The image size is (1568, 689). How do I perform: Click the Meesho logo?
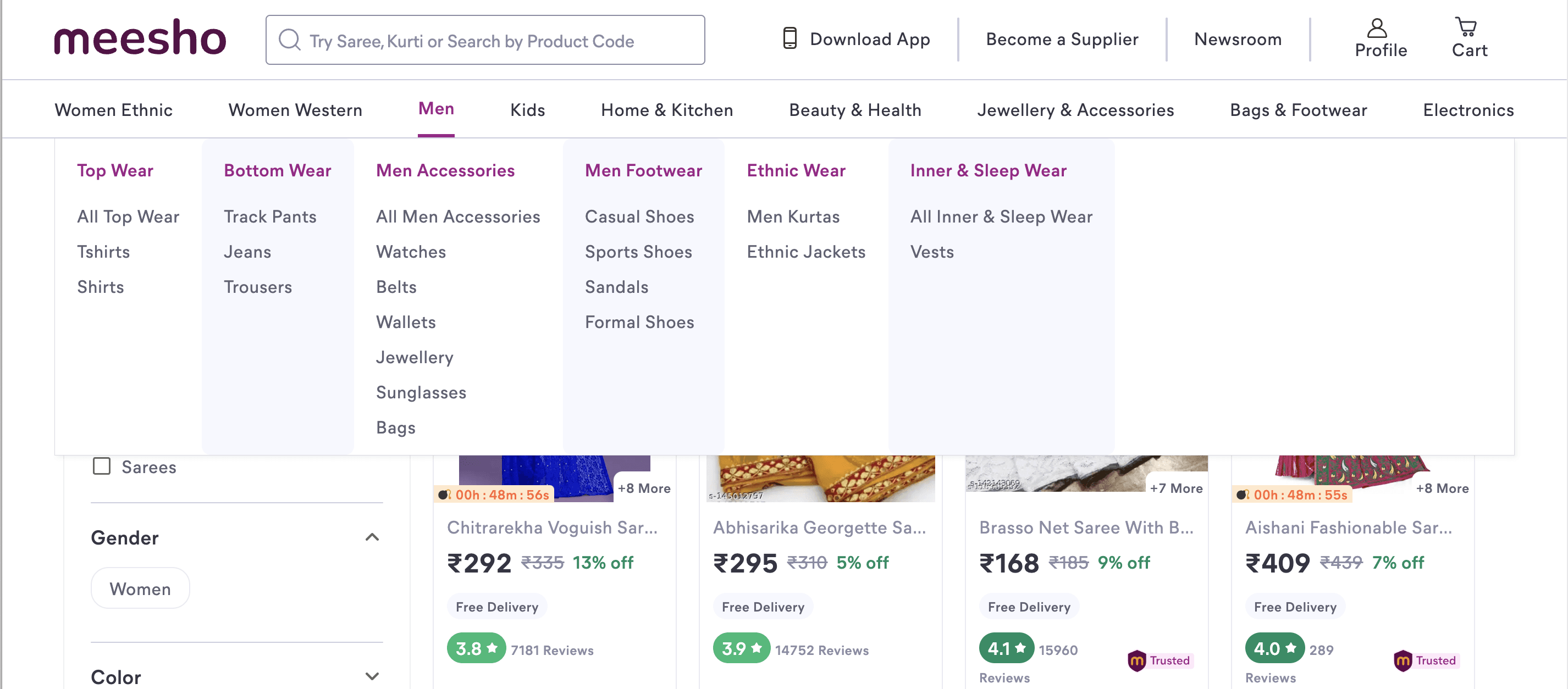pos(140,38)
